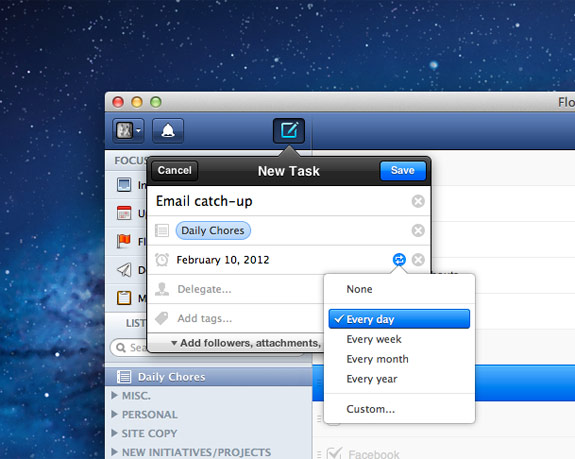
Task: Click the alarm clock due date icon
Action: (x=162, y=260)
